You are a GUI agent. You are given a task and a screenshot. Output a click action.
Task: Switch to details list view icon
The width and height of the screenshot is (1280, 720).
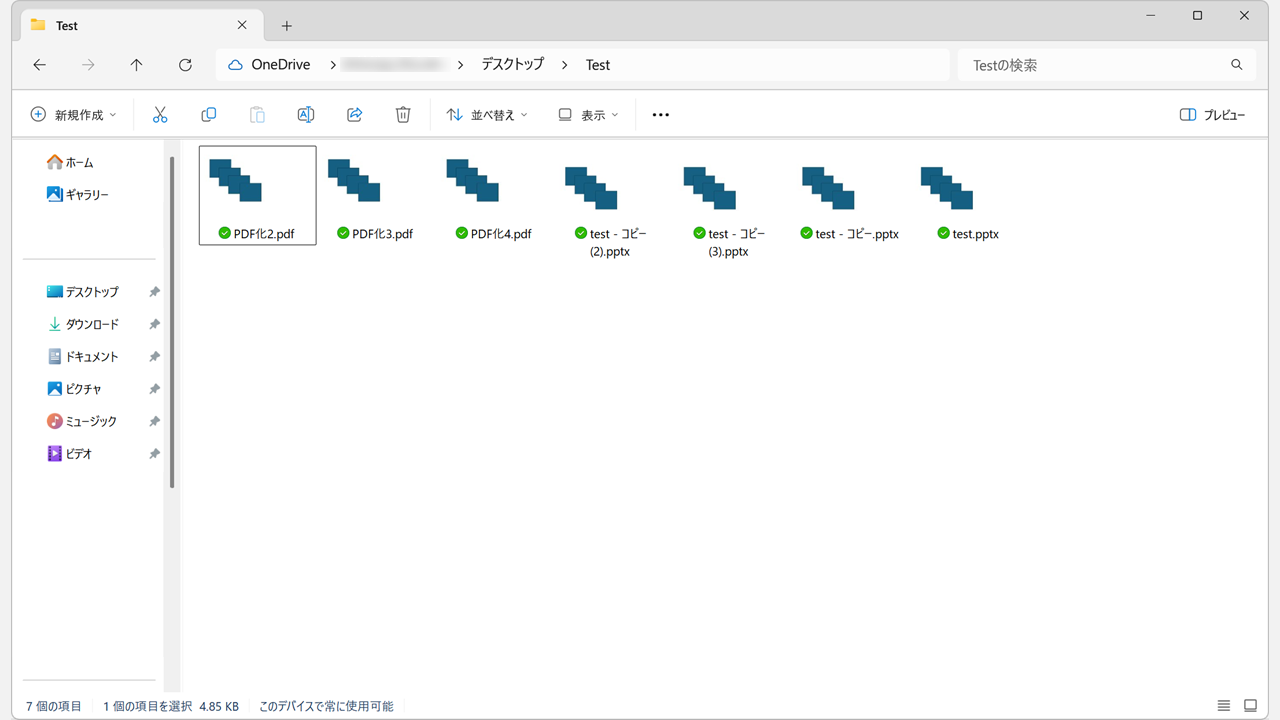coord(1224,706)
